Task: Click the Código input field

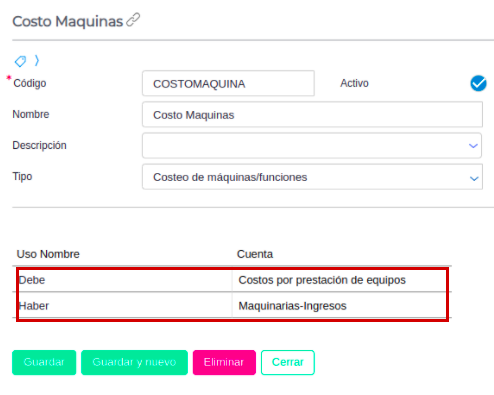Action: (228, 83)
